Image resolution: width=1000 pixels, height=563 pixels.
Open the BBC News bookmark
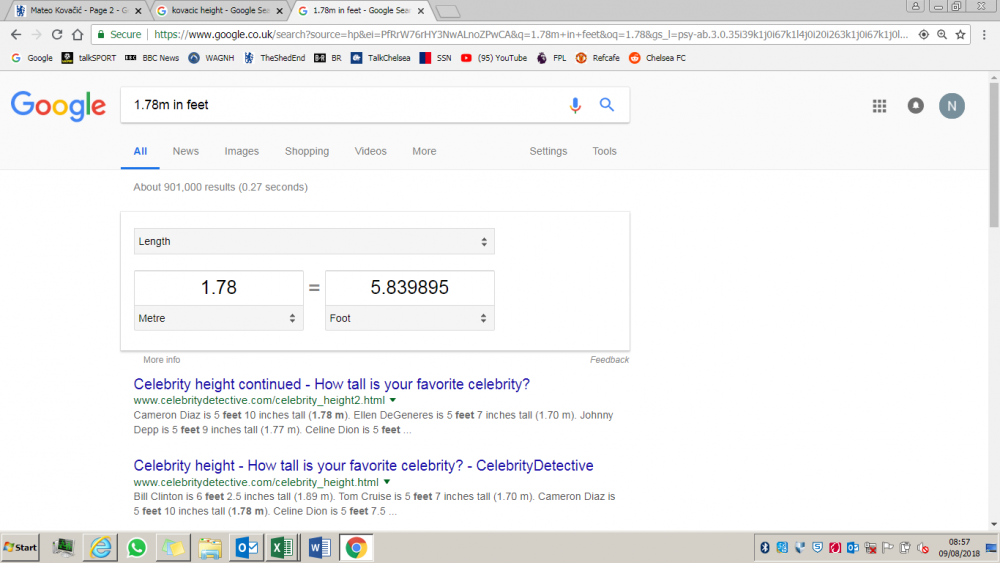[x=152, y=58]
